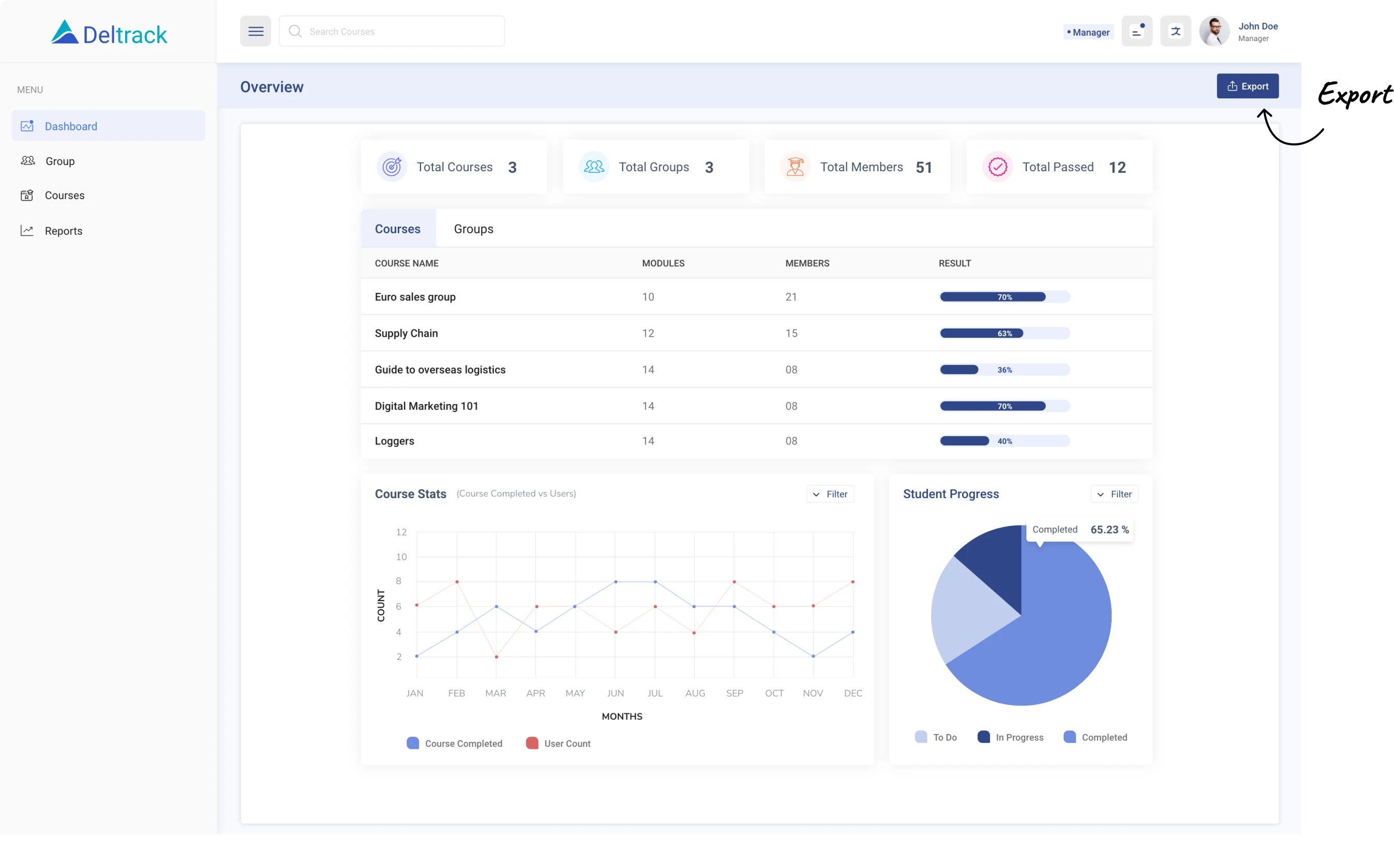
Task: Open the notifications icon in header
Action: point(1136,32)
